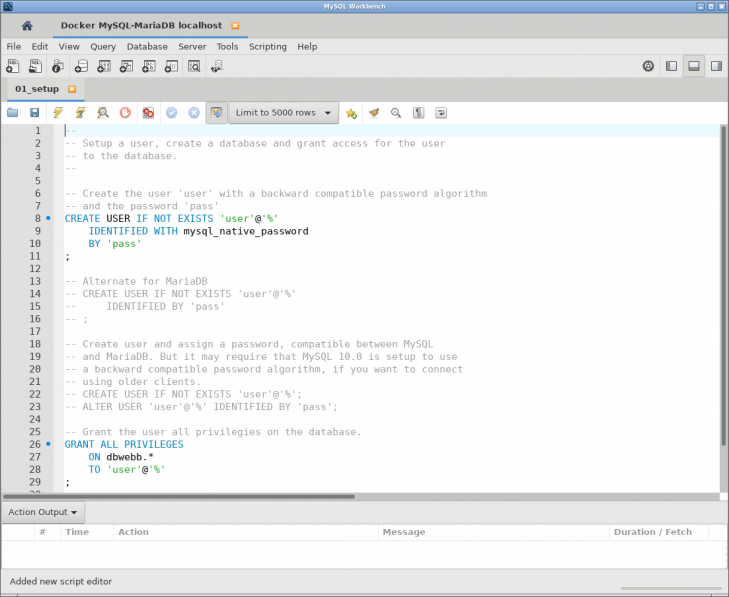This screenshot has width=729, height=597.
Task: Beautify query with broom icon
Action: 374,113
